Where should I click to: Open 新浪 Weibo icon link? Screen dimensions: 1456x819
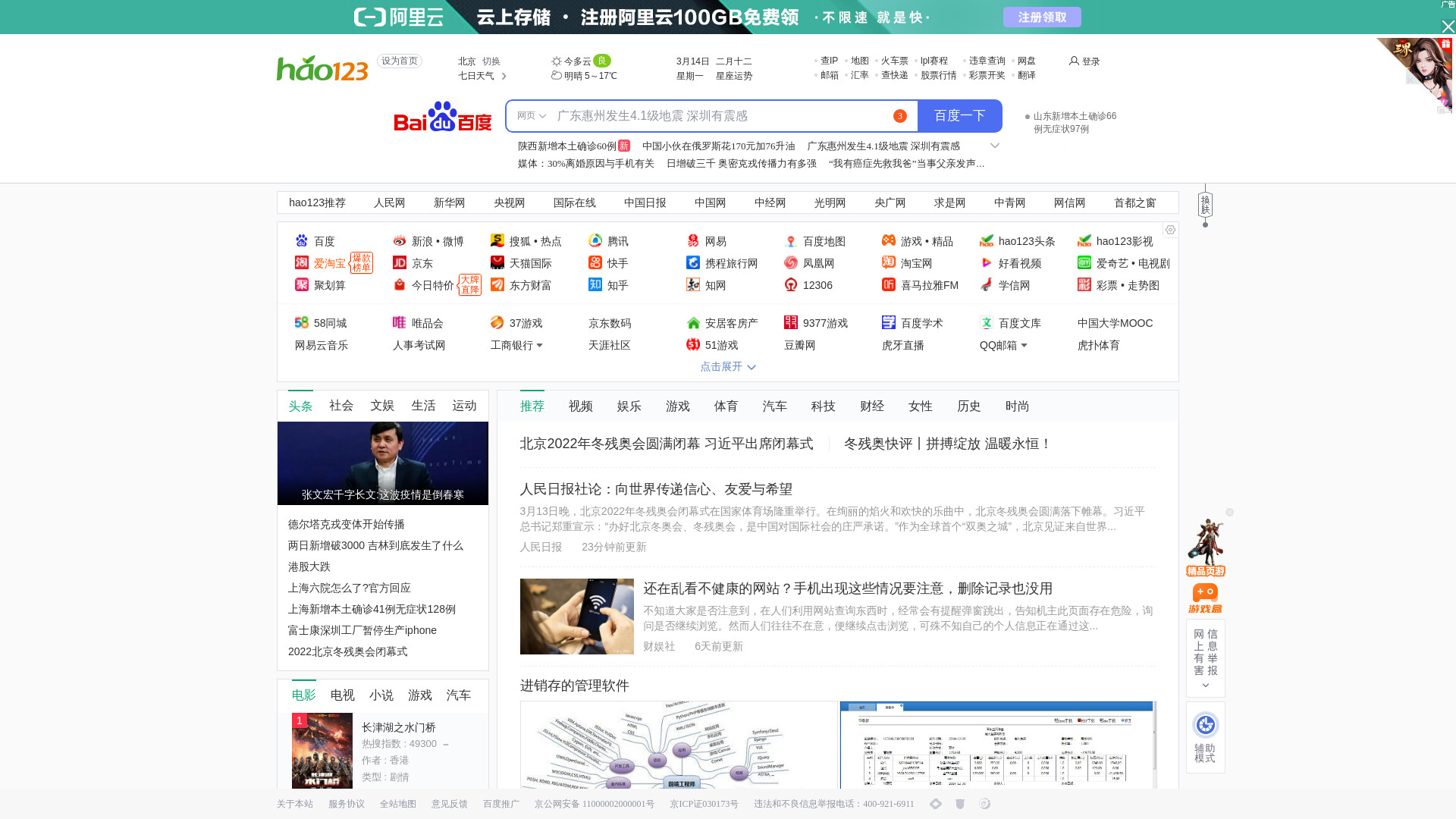point(400,240)
